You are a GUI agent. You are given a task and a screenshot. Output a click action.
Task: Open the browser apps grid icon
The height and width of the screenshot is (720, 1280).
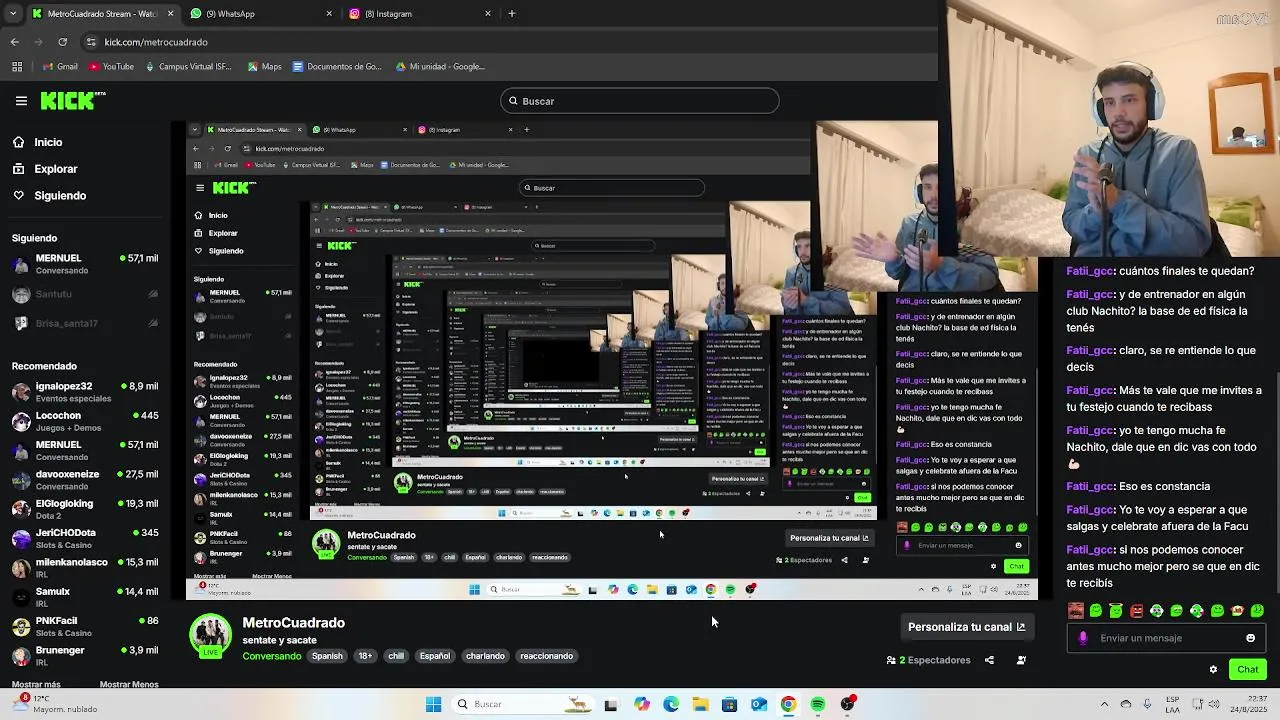17,67
